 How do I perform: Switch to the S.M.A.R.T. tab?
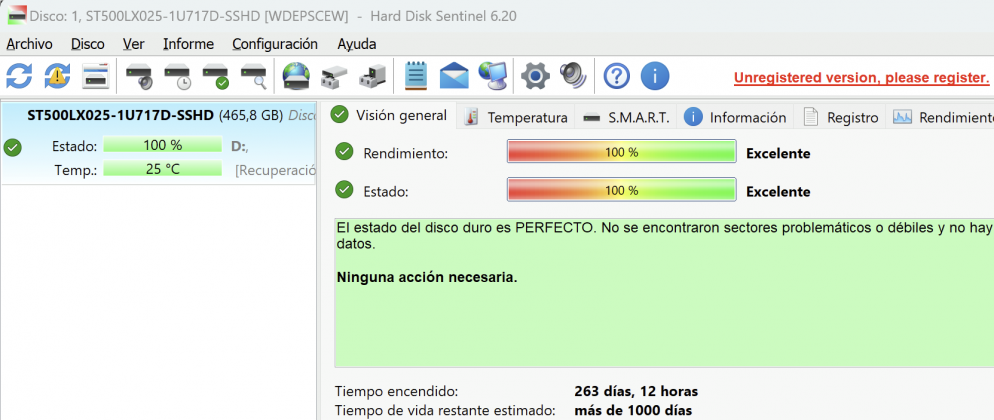(626, 117)
